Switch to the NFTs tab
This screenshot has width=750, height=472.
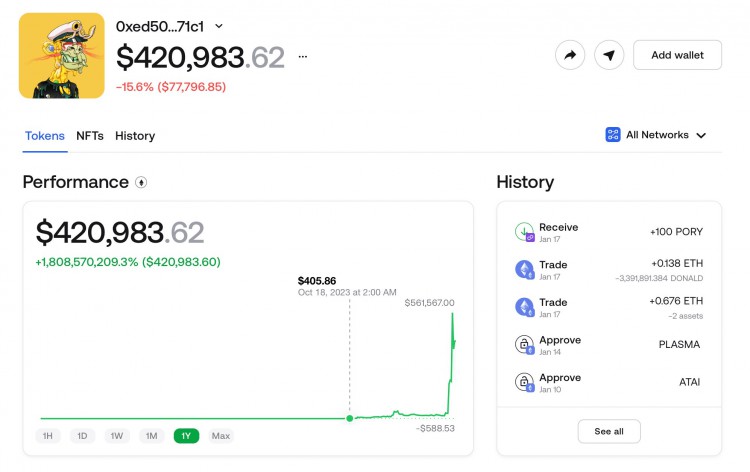click(x=90, y=136)
